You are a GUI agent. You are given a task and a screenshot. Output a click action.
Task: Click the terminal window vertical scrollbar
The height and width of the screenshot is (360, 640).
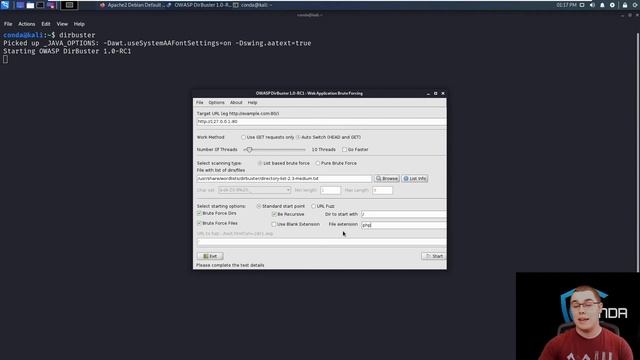click(638, 151)
